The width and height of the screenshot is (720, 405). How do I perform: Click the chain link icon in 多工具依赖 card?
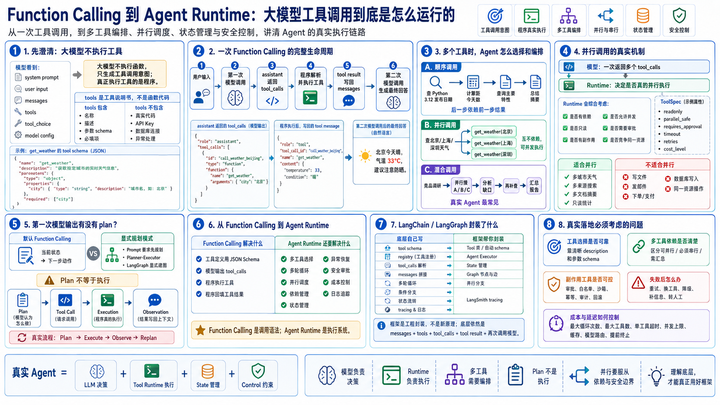(638, 247)
